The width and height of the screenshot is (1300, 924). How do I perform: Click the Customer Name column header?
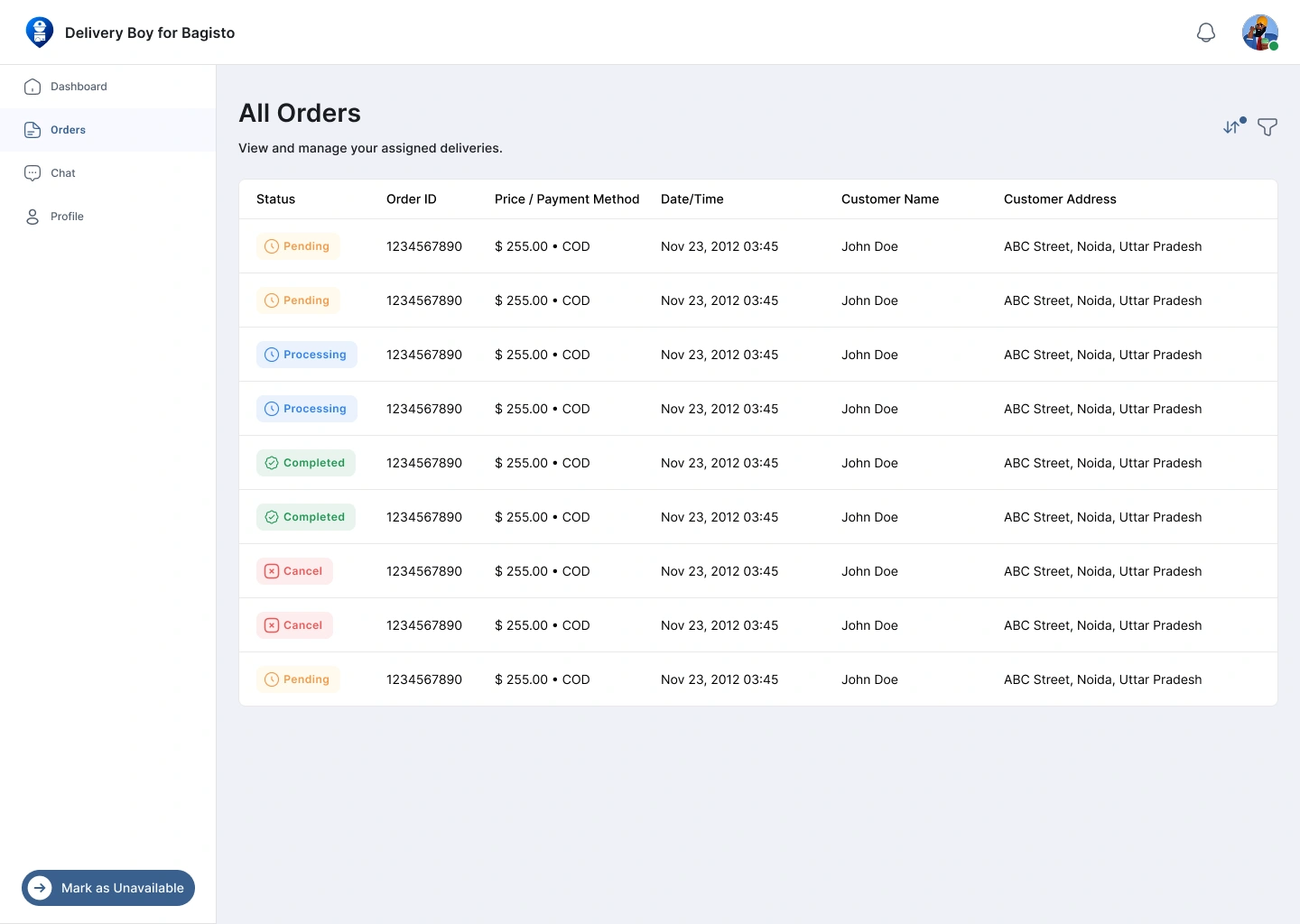point(890,199)
